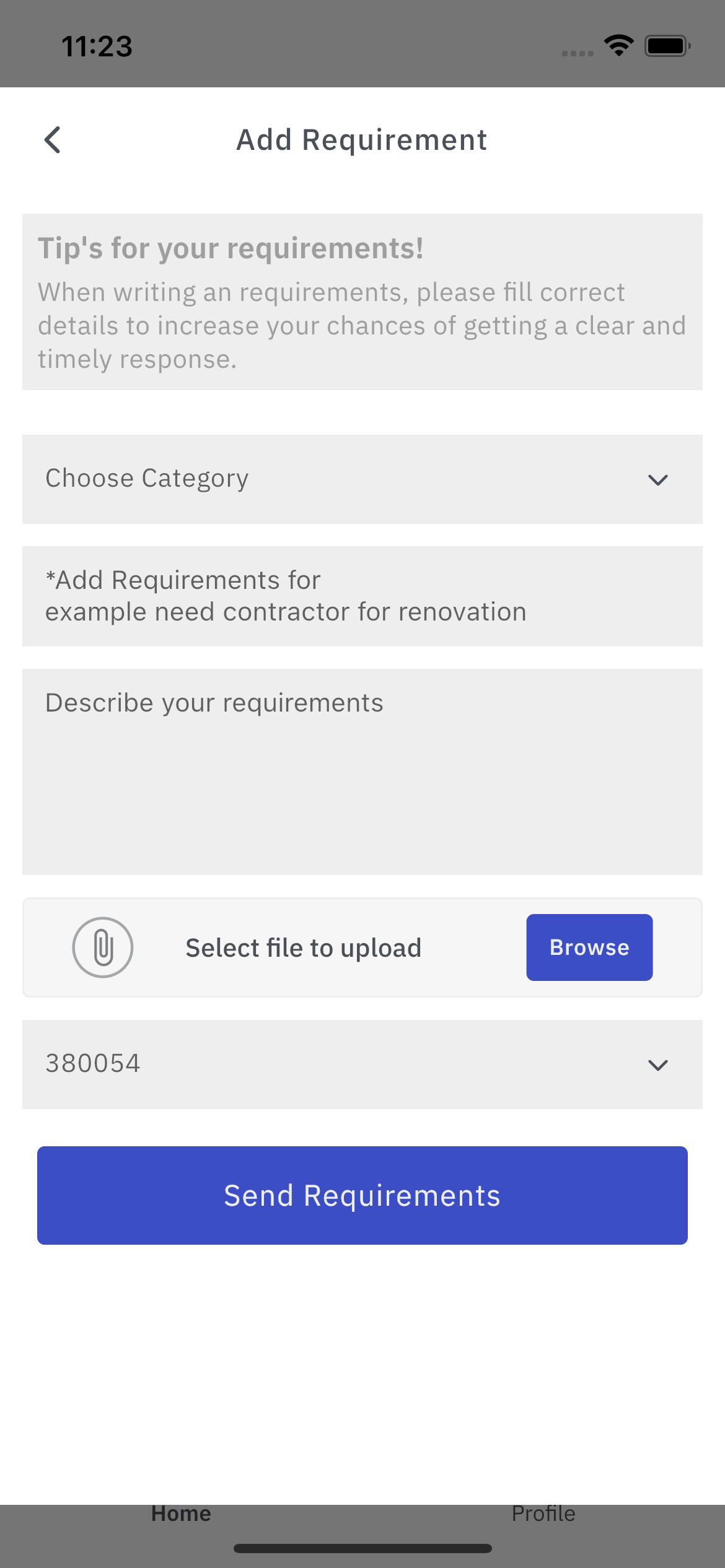
Task: Focus the Add Requirements title field
Action: pyautogui.click(x=362, y=596)
